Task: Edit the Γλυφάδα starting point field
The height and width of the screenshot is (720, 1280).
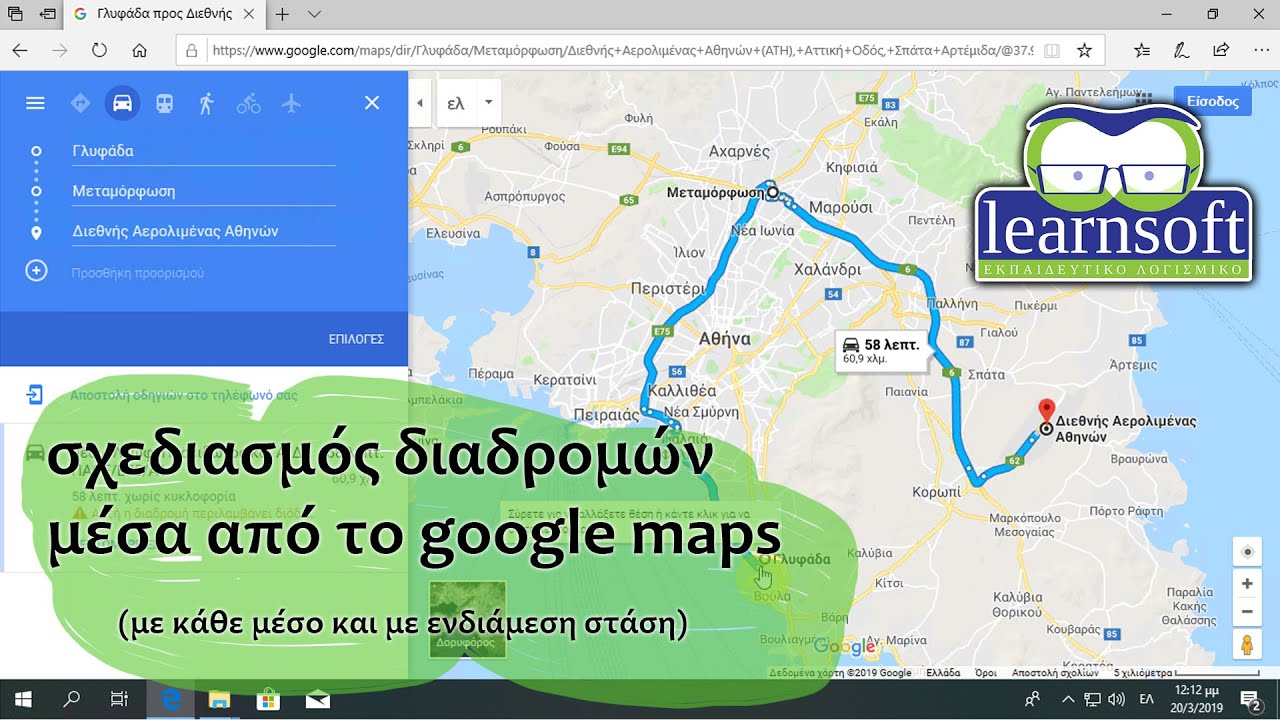Action: [203, 151]
